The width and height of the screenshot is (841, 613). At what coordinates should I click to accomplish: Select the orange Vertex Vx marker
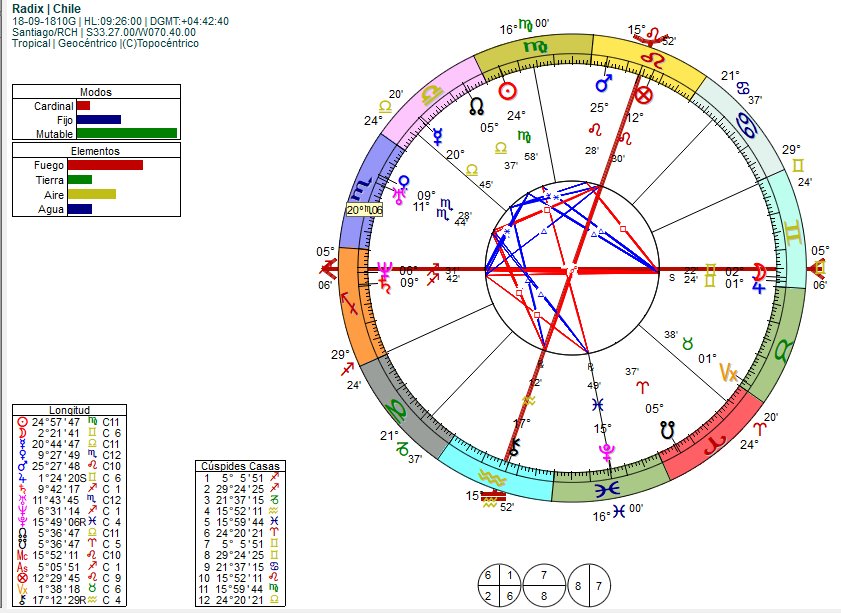pyautogui.click(x=728, y=372)
